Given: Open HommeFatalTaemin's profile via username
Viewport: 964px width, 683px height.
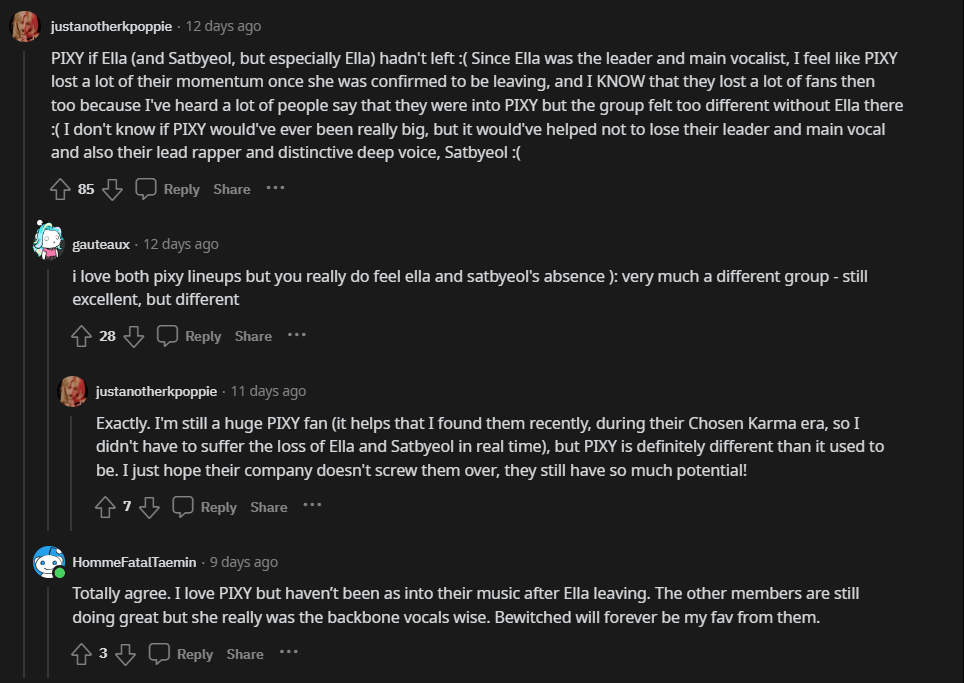Looking at the screenshot, I should coord(134,562).
